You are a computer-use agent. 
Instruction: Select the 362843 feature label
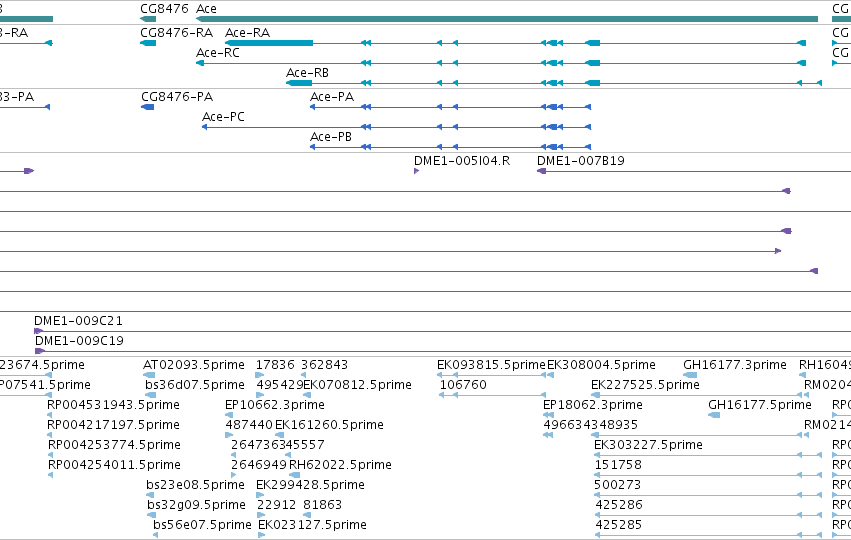pos(325,365)
